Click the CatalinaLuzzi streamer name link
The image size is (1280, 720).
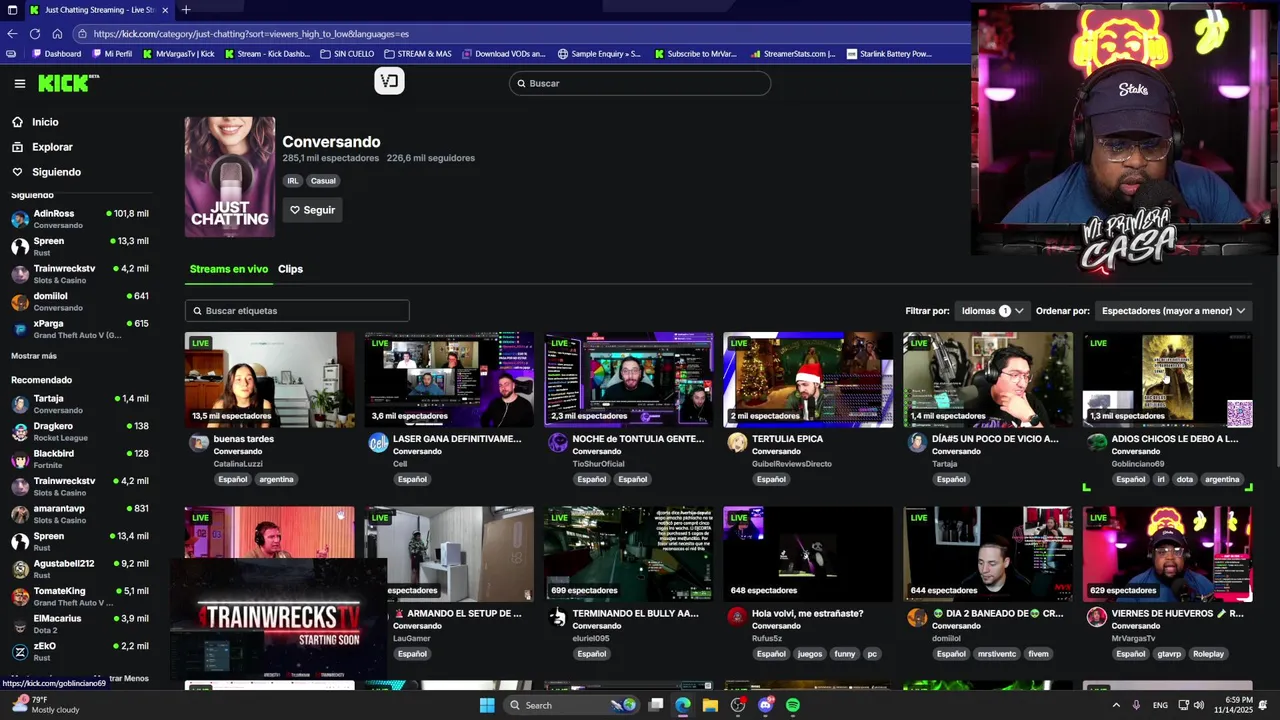pyautogui.click(x=238, y=464)
